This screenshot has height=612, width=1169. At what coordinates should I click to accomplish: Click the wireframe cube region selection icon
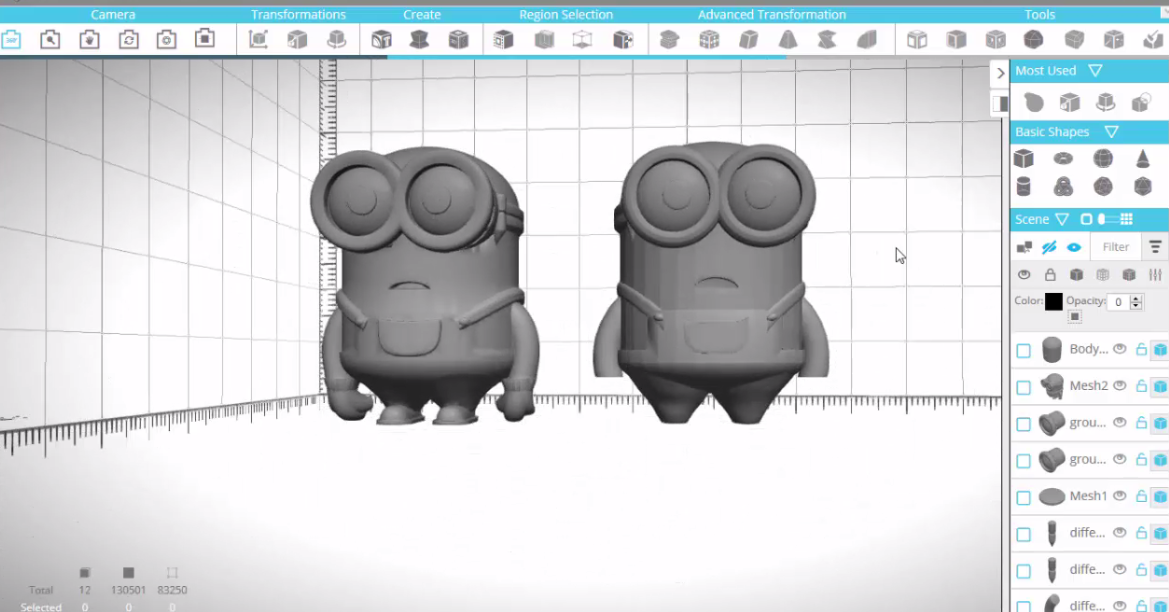click(x=582, y=40)
